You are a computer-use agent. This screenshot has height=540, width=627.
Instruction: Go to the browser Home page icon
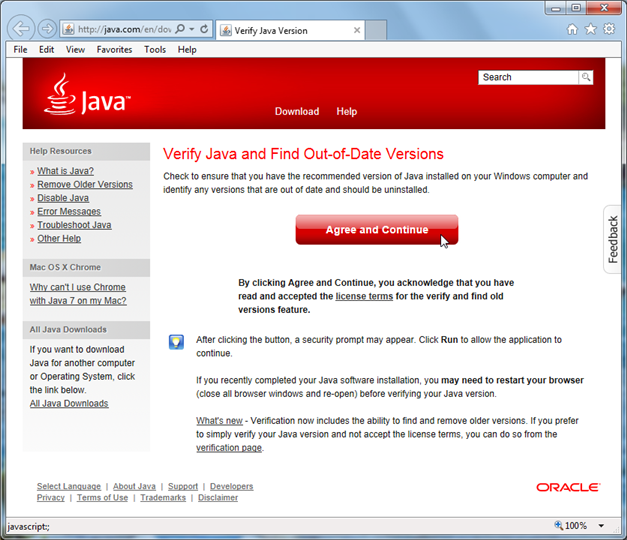click(x=573, y=29)
